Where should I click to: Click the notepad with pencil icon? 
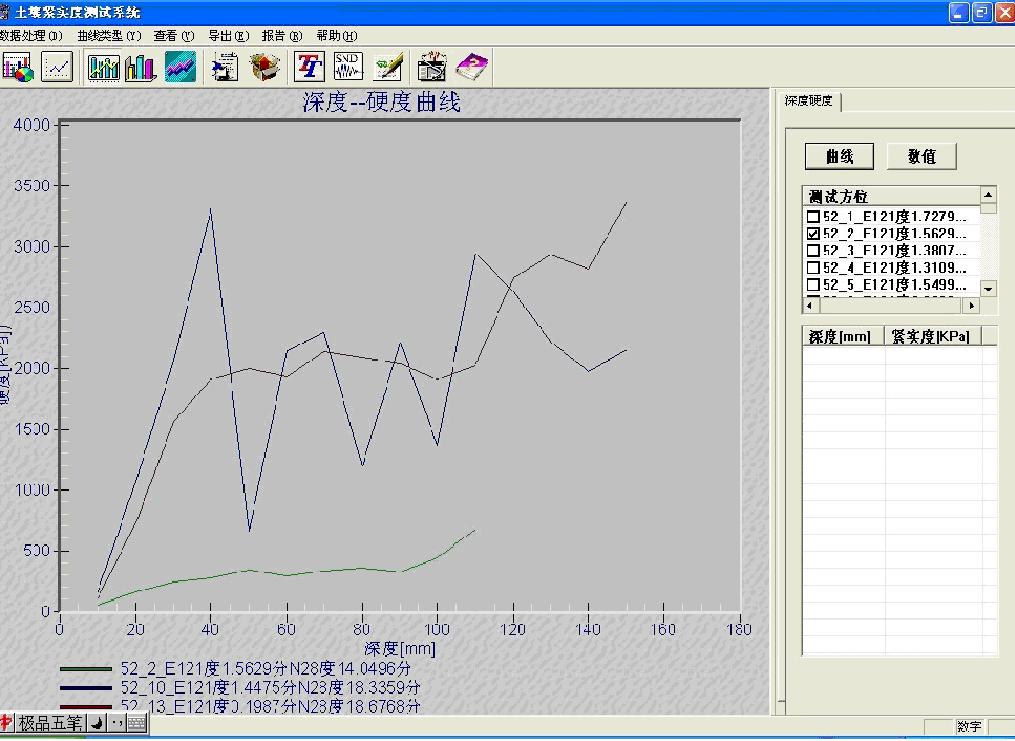coord(388,67)
